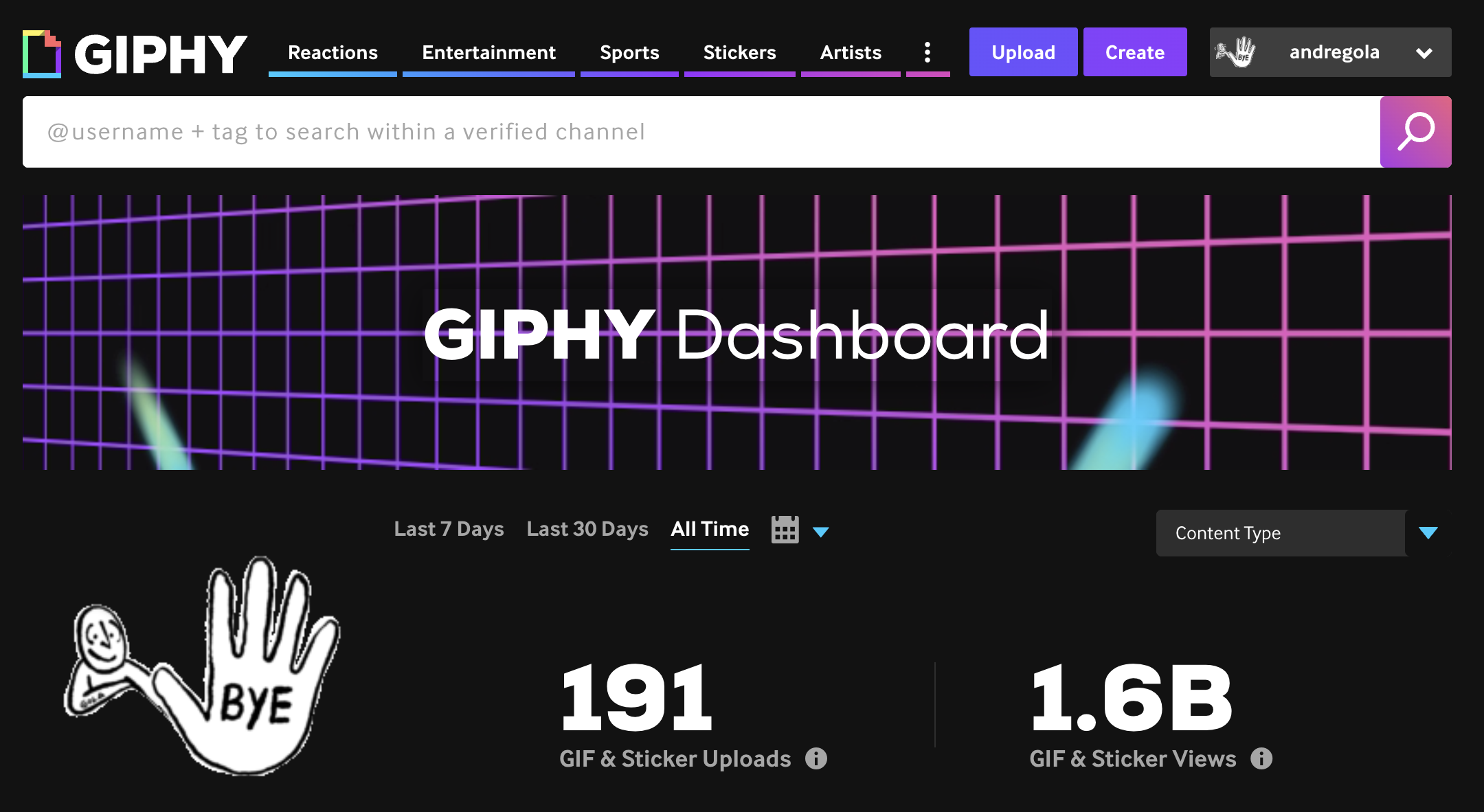Go to the Stickers category
The width and height of the screenshot is (1484, 812).
coord(739,52)
